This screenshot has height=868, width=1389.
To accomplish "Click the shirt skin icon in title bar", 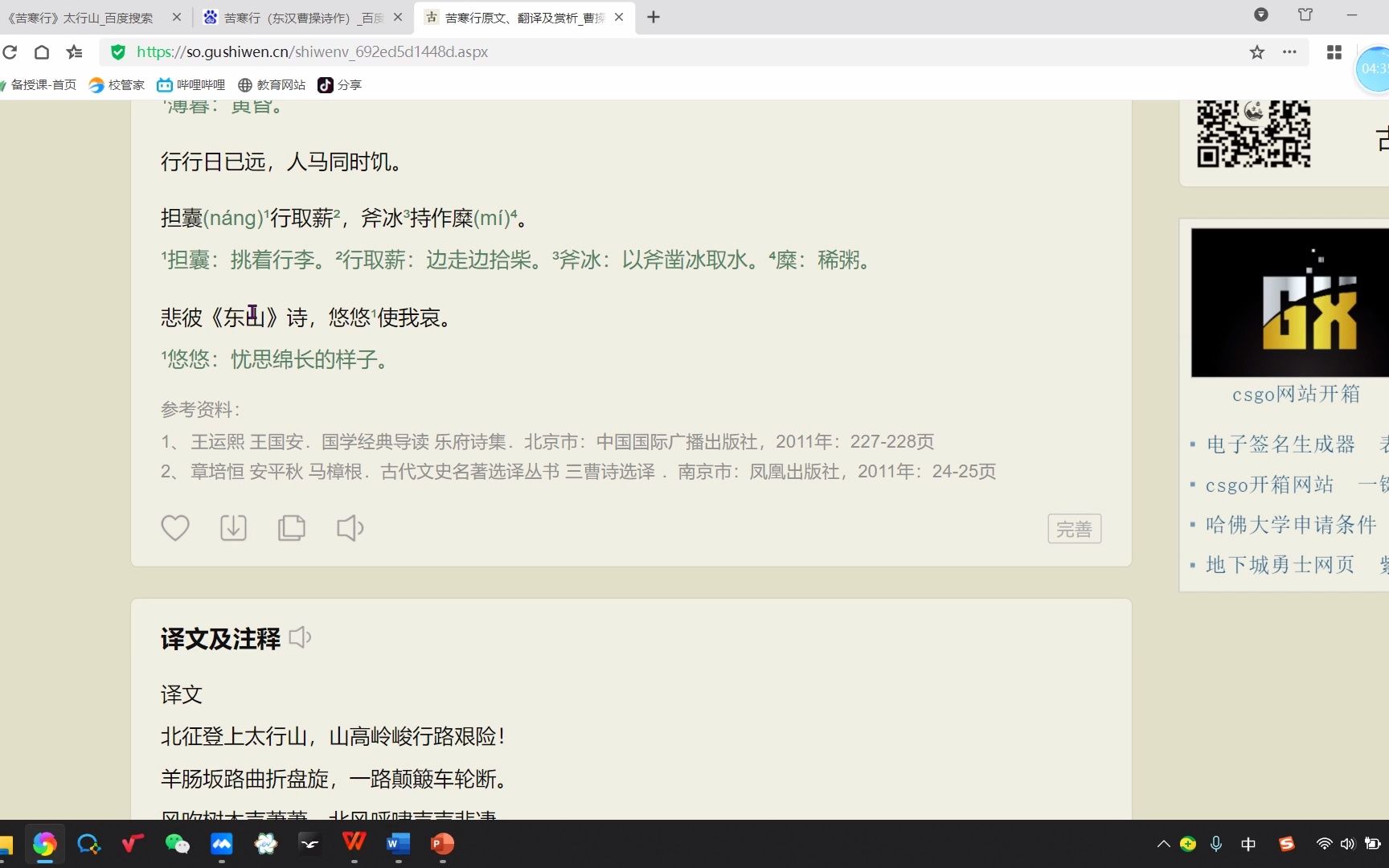I will click(x=1305, y=14).
